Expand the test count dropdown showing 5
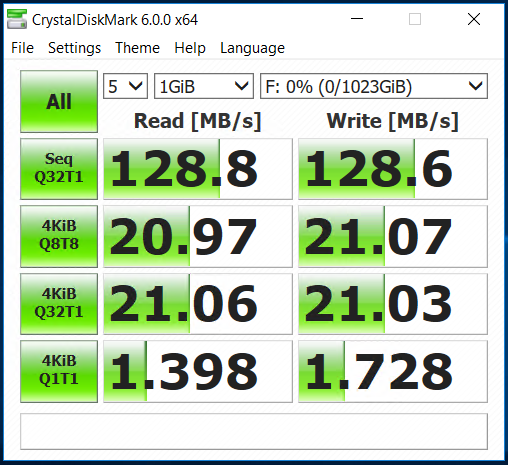Screen dimensions: 508x465 point(125,86)
